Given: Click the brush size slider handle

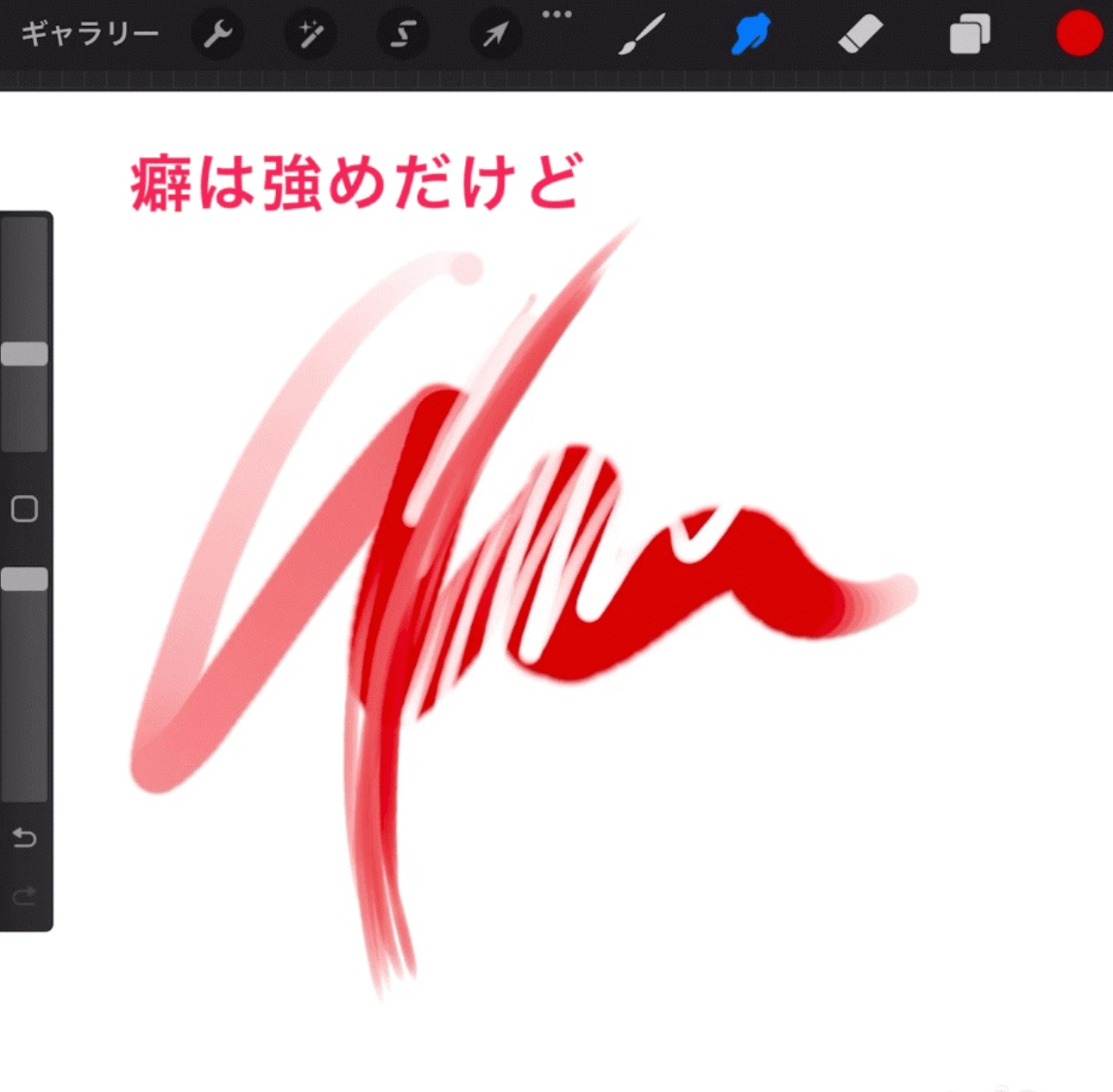Looking at the screenshot, I should click(24, 354).
